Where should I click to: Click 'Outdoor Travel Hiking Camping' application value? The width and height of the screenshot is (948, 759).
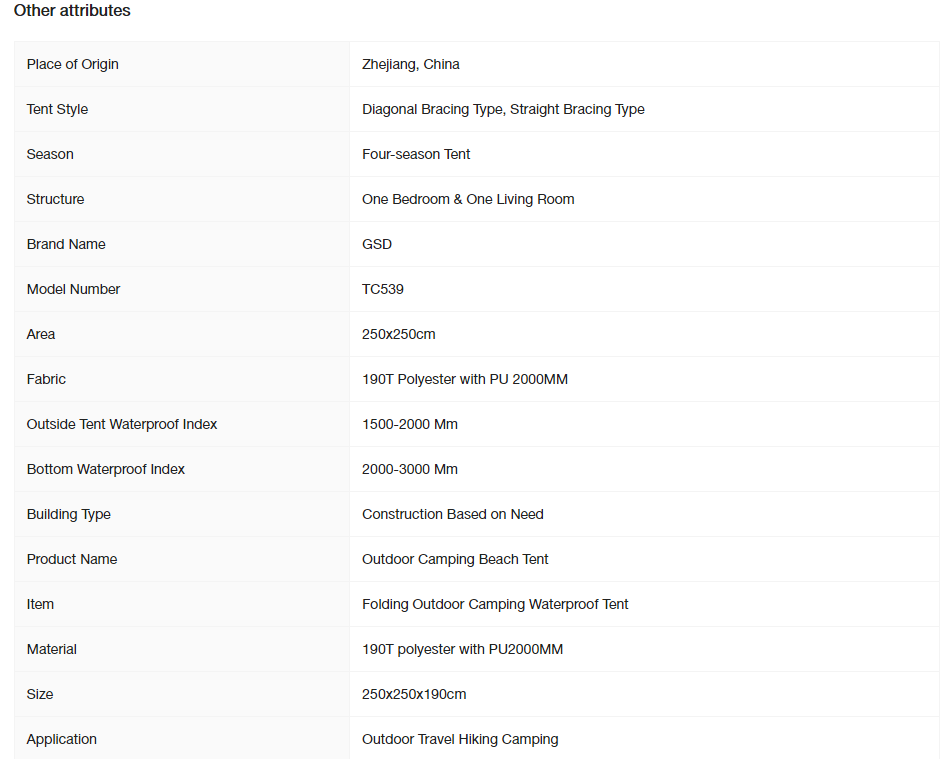(x=460, y=740)
